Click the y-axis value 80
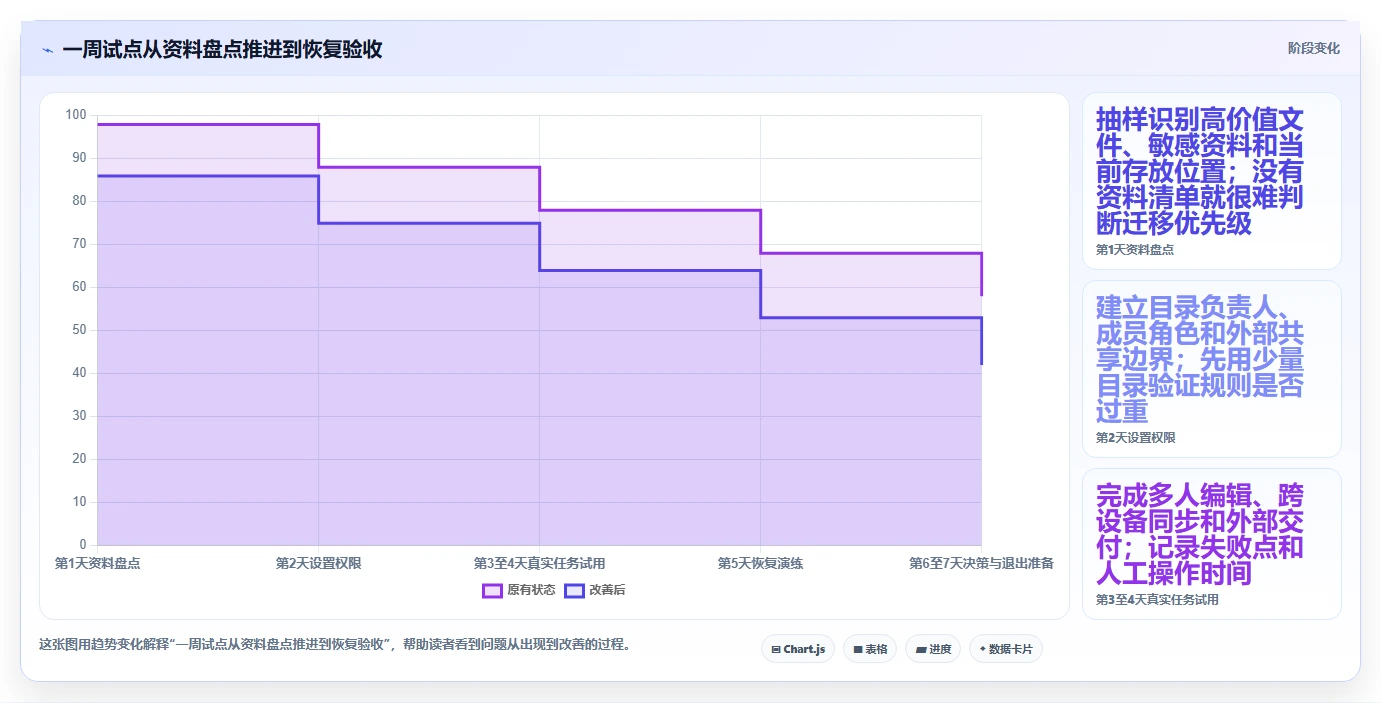This screenshot has height=703, width=1381. [x=80, y=201]
